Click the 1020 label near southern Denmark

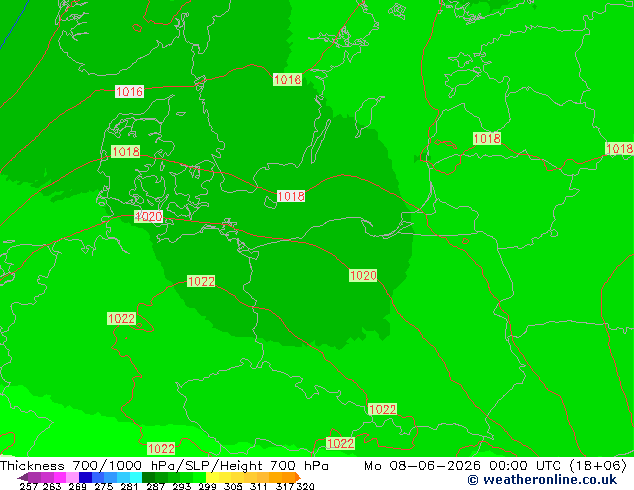[149, 216]
